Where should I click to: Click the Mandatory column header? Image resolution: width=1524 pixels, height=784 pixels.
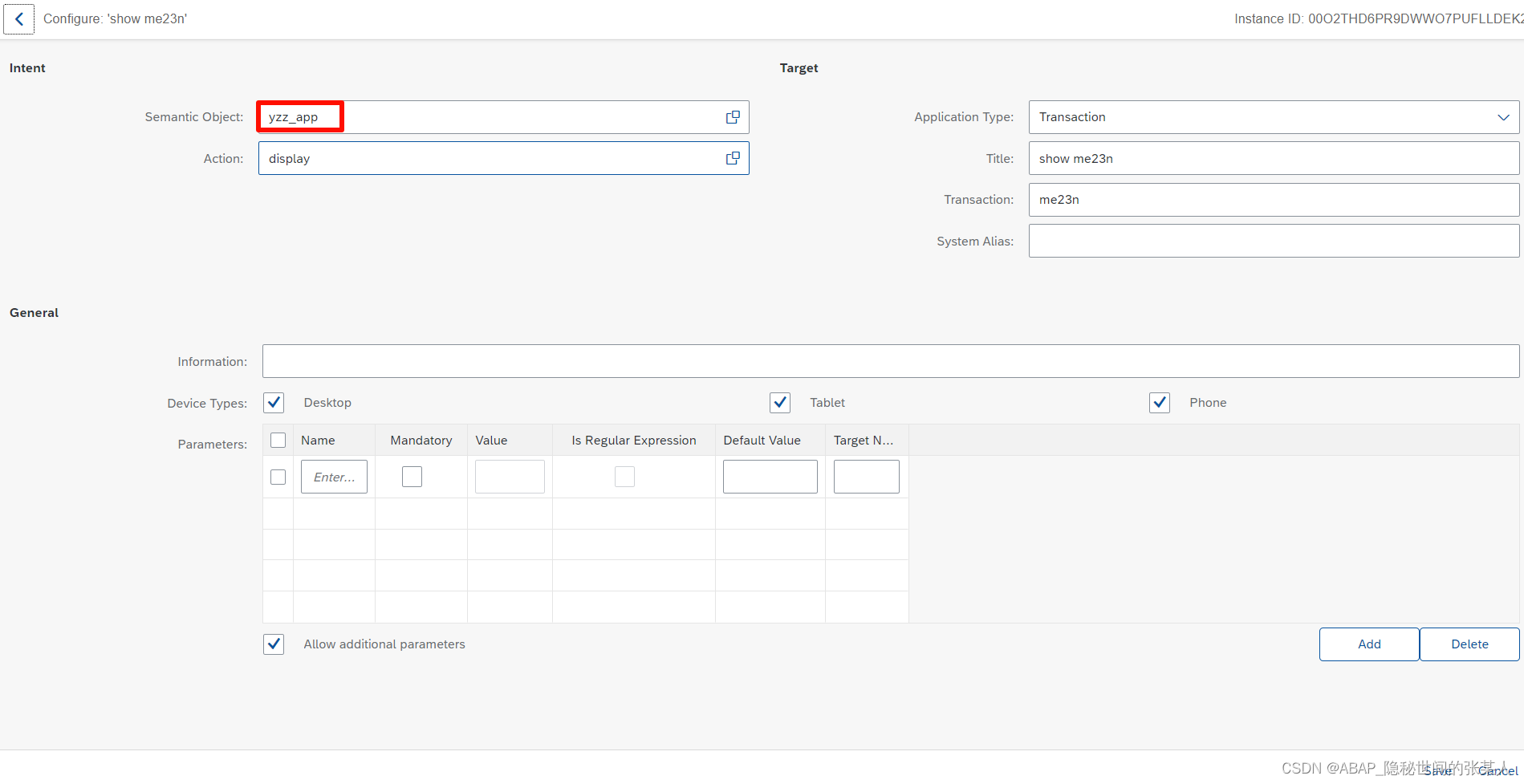point(421,441)
